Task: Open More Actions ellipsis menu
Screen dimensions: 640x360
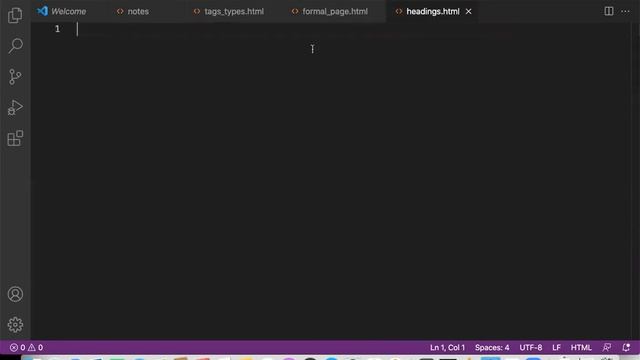Action: click(625, 11)
